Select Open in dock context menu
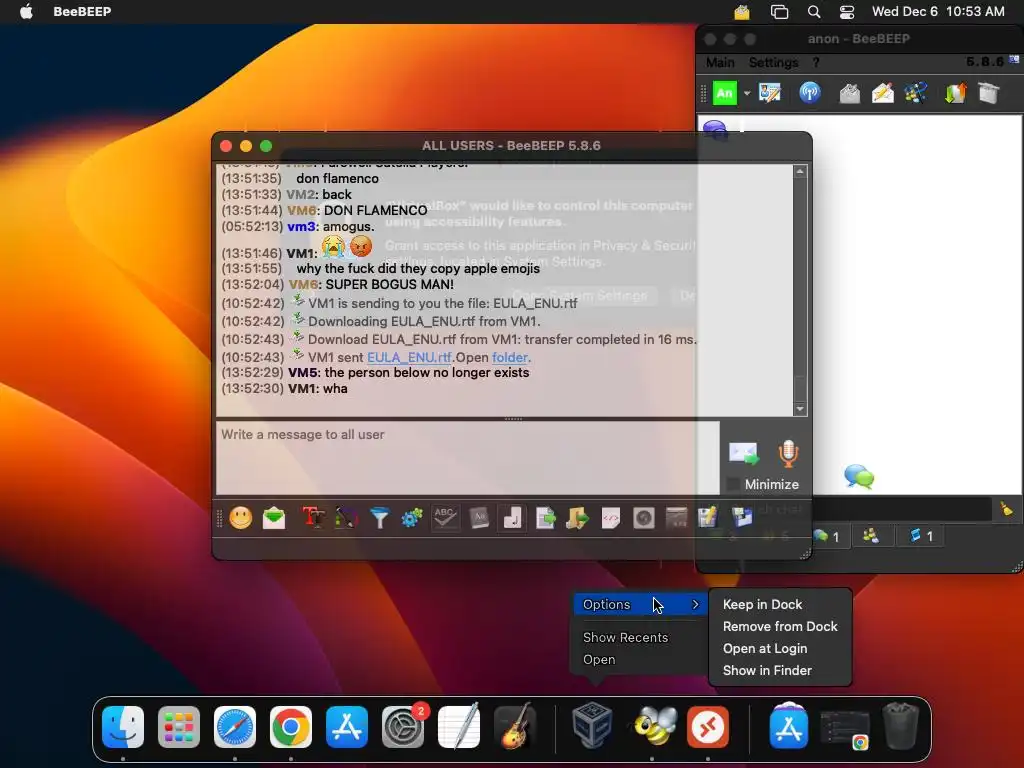The width and height of the screenshot is (1024, 768). coord(599,660)
